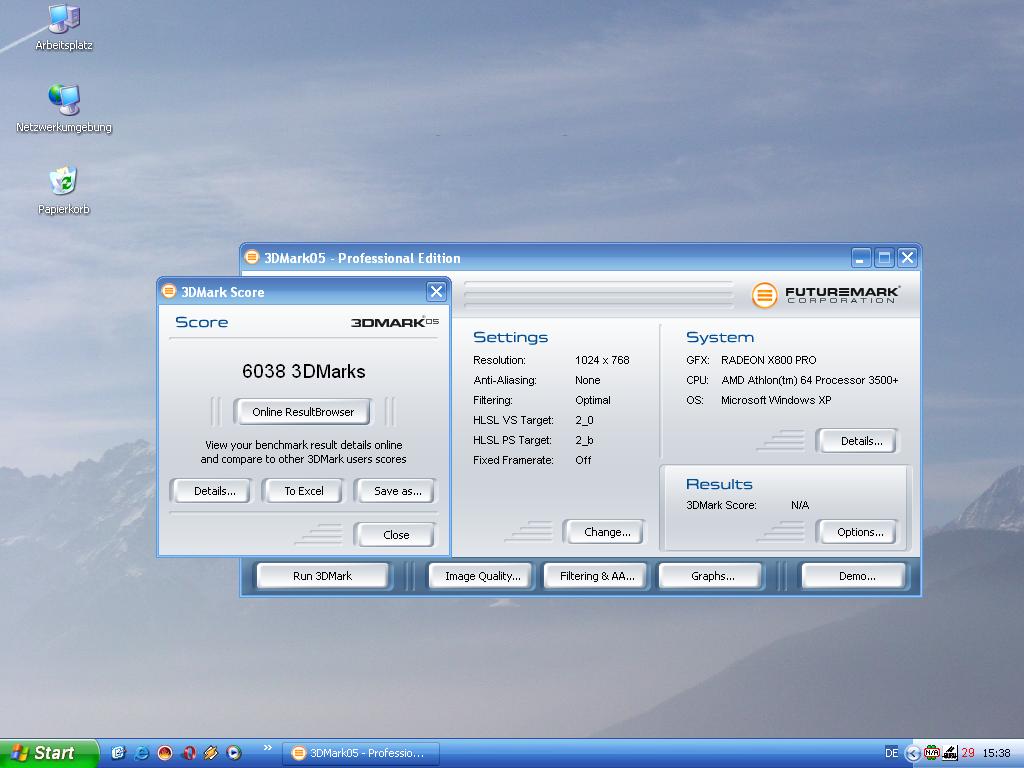Click the 15:38 system clock
The image size is (1024, 768).
pos(996,753)
